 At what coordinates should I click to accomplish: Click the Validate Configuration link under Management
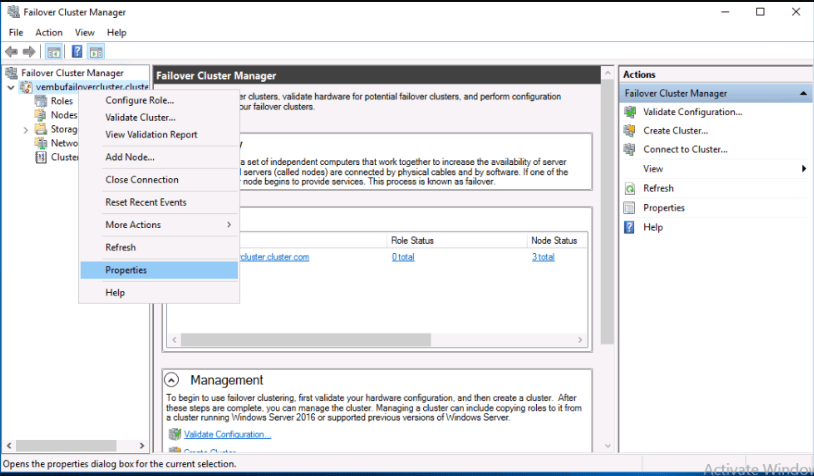coord(227,434)
